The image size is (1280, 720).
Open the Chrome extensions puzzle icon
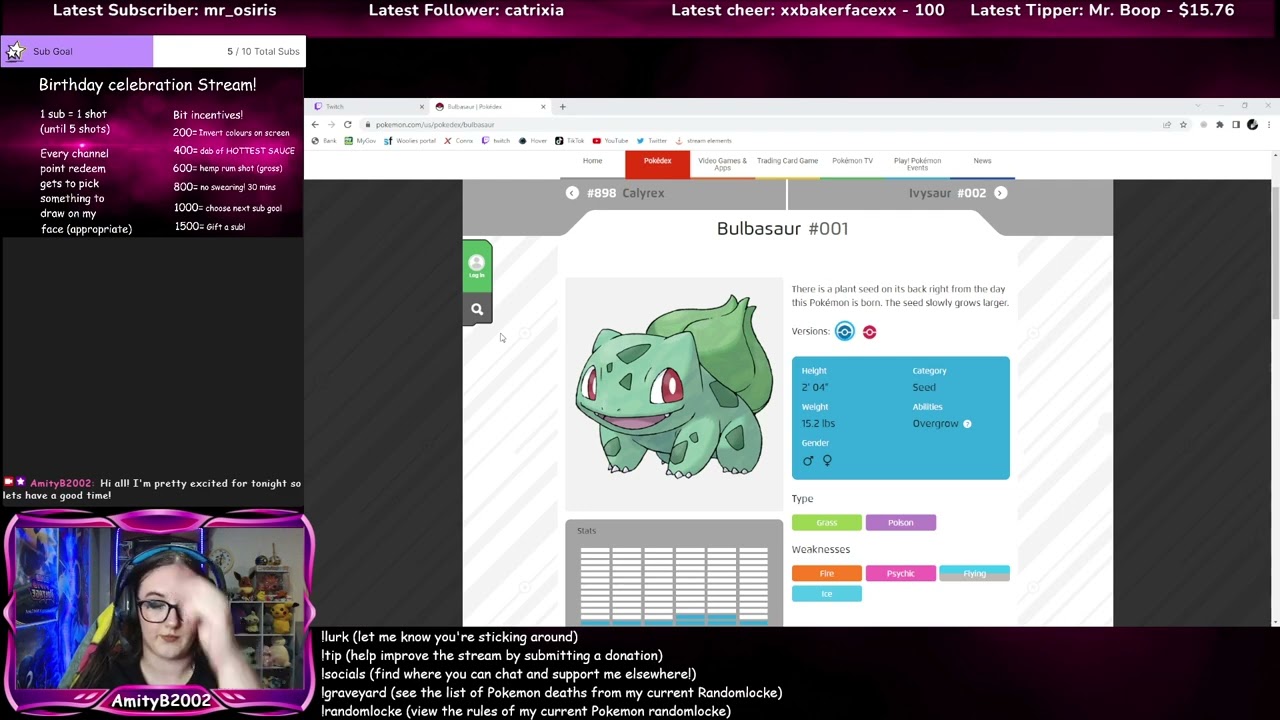pos(1219,125)
